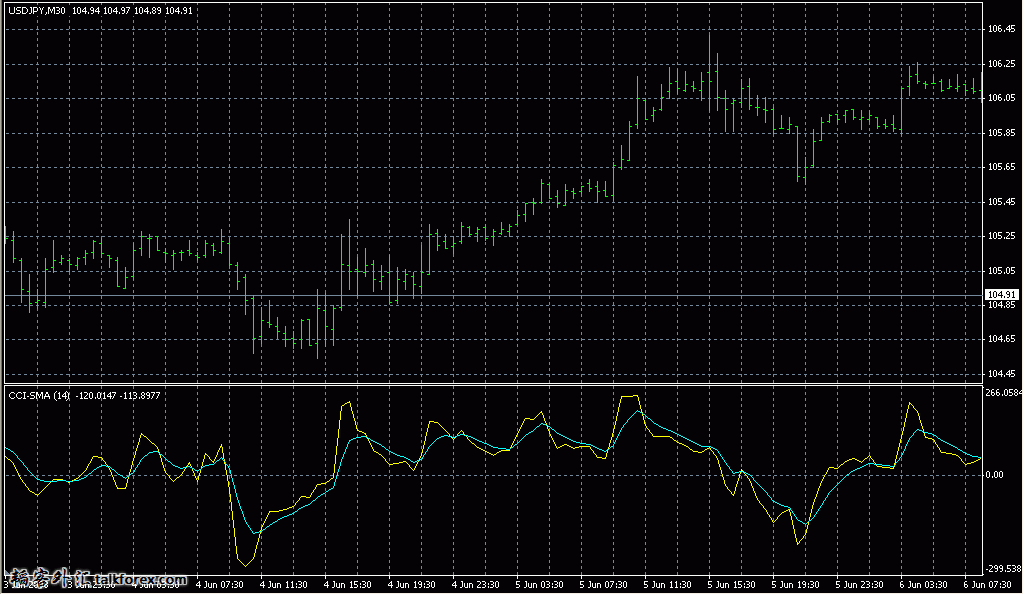Click the 105.85 price scale label

1001,133
